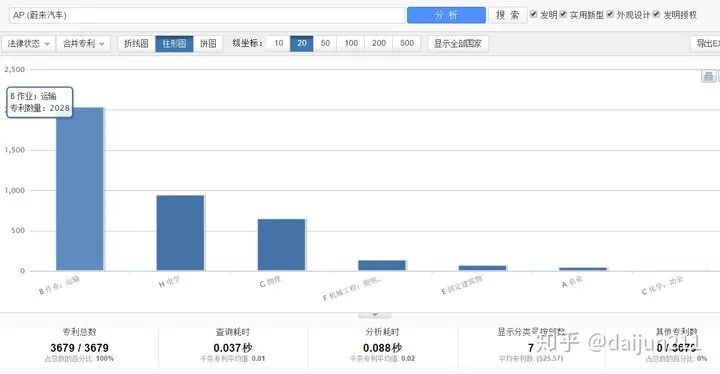Click the 1,500 y-axis label
This screenshot has height=374, width=720.
point(14,150)
